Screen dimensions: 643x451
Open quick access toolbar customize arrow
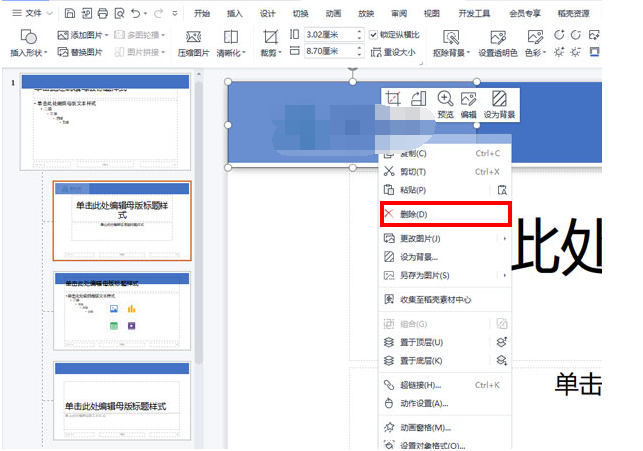[x=175, y=13]
